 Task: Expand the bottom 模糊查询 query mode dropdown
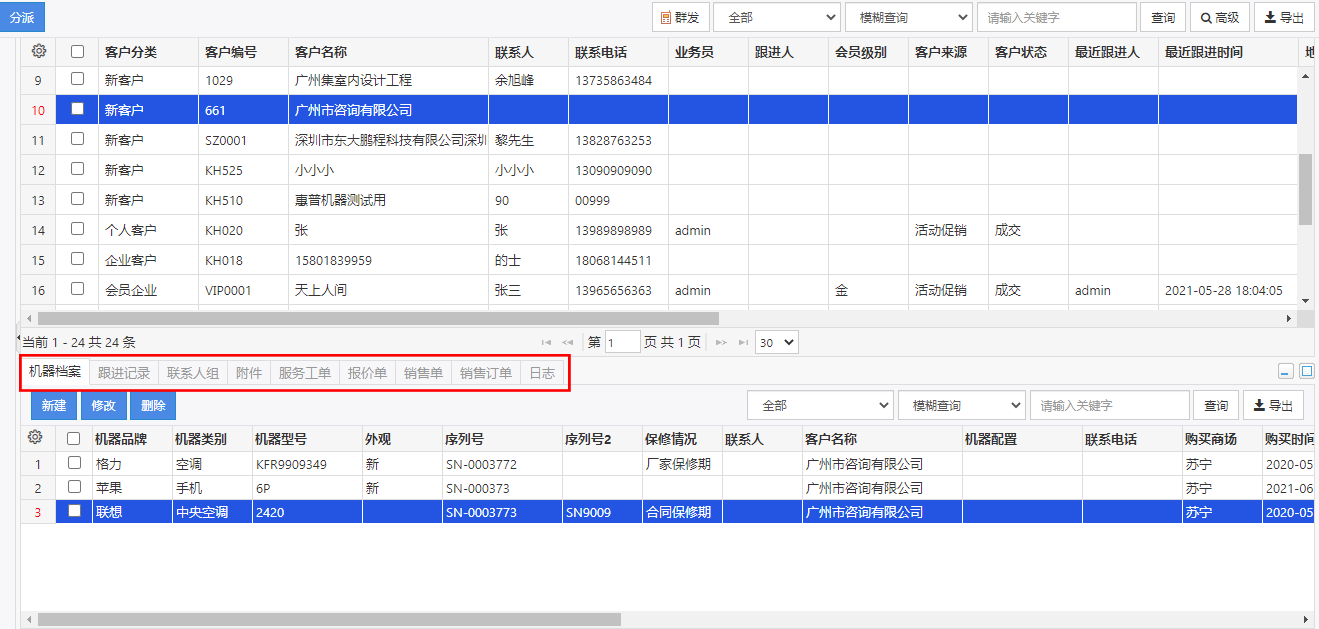click(x=961, y=405)
